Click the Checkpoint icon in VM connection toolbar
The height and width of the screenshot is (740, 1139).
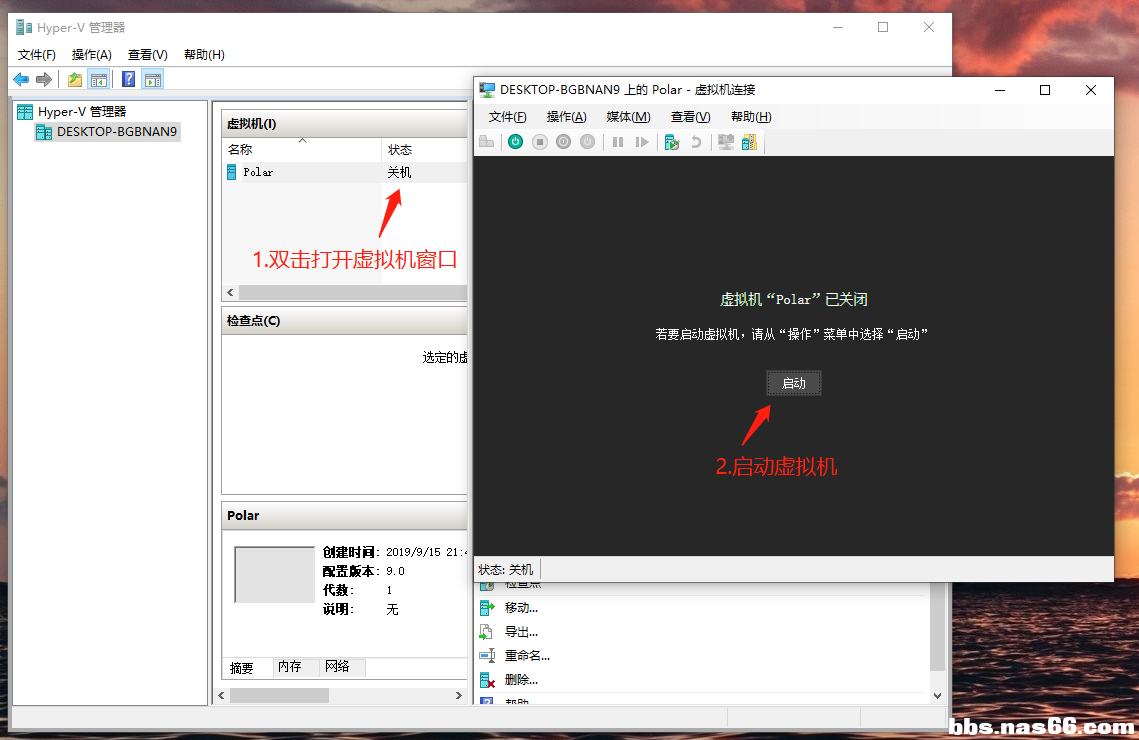pyautogui.click(x=672, y=142)
